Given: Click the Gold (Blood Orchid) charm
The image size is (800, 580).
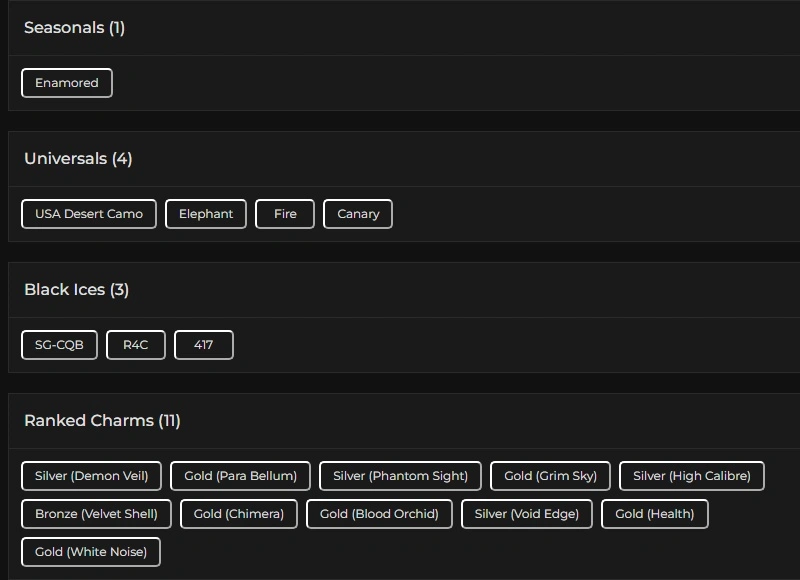Looking at the screenshot, I should pos(379,514).
